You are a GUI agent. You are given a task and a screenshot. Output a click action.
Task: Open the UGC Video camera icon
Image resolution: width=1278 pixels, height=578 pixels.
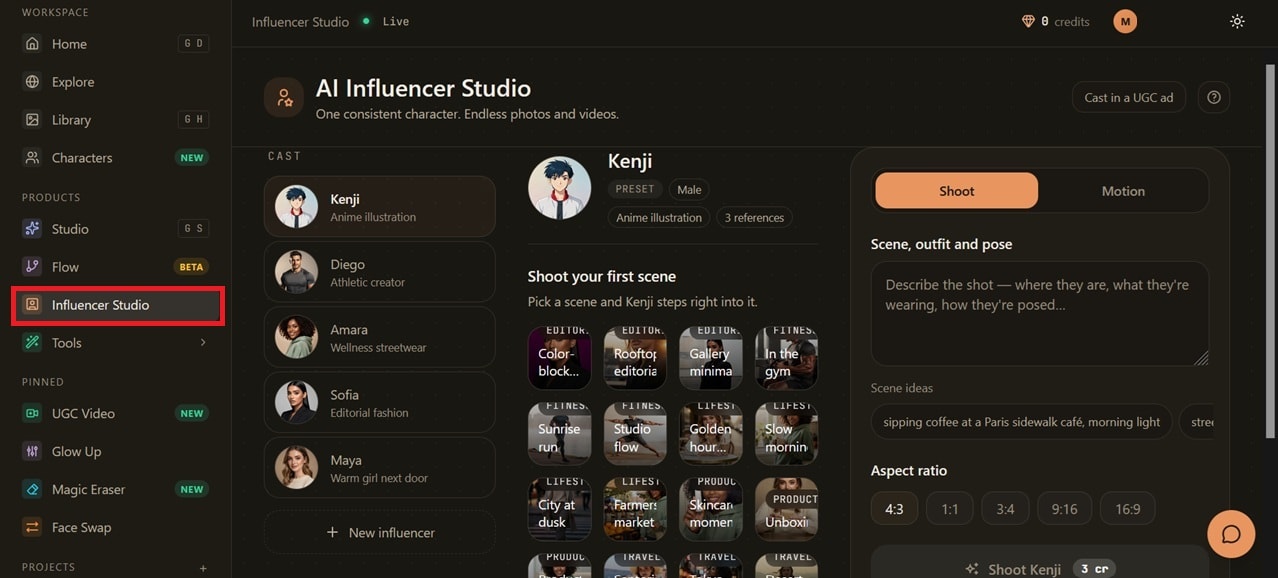tap(32, 413)
